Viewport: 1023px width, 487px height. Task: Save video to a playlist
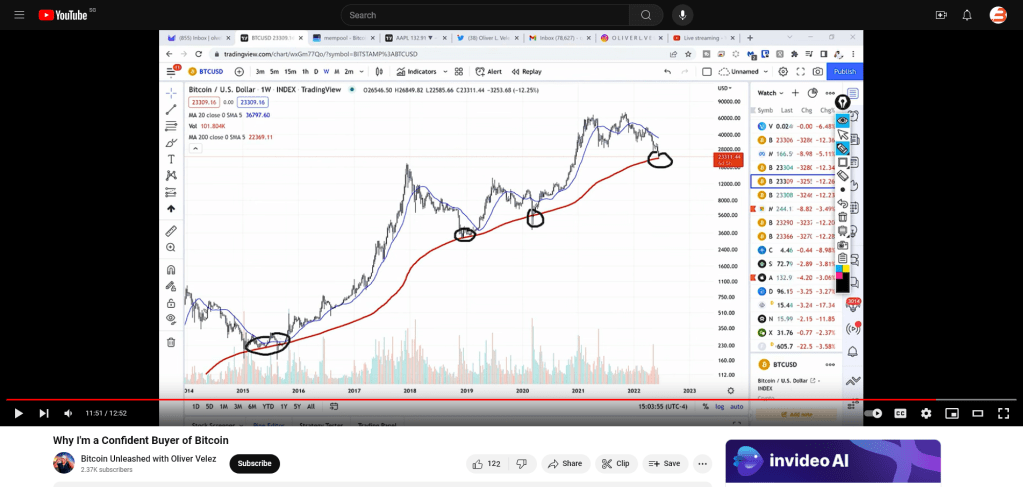click(x=665, y=464)
